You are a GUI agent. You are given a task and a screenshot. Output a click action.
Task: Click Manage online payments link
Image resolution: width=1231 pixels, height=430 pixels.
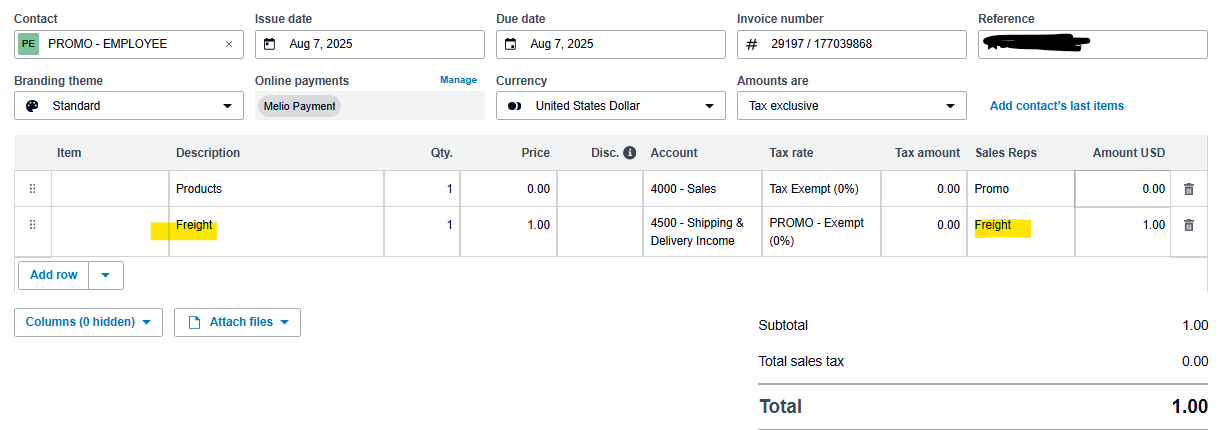click(458, 80)
